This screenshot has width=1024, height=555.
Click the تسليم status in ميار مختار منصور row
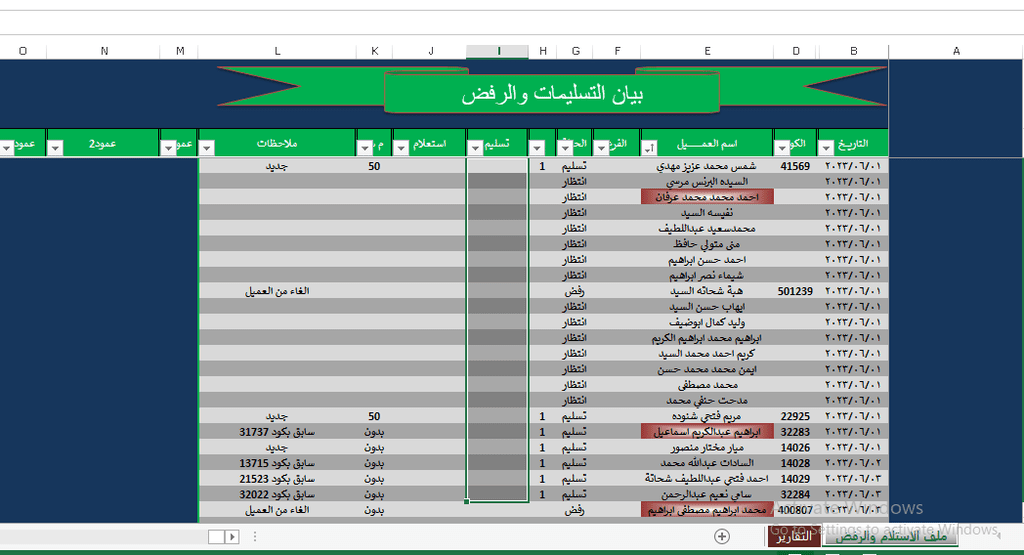(575, 447)
